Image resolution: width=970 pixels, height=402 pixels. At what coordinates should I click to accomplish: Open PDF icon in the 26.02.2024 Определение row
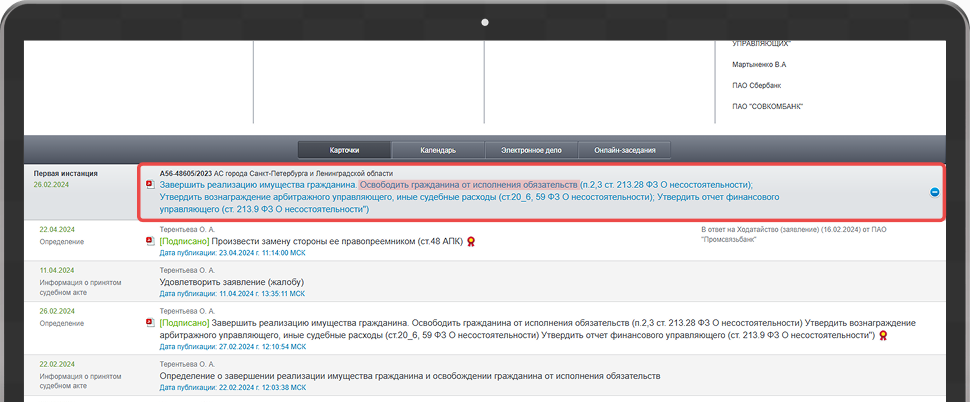pyautogui.click(x=150, y=324)
